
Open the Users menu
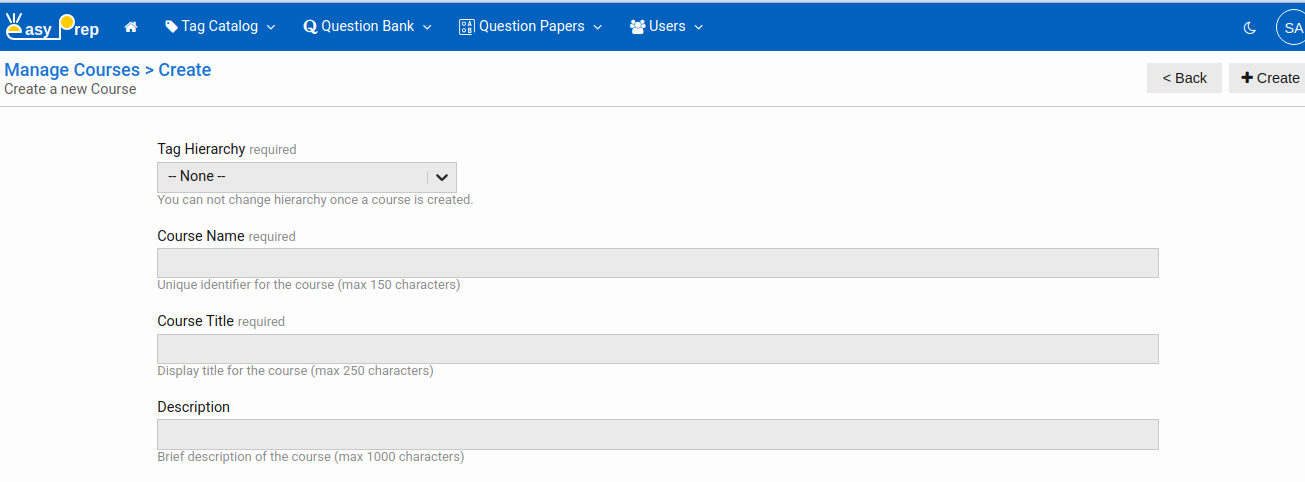667,27
